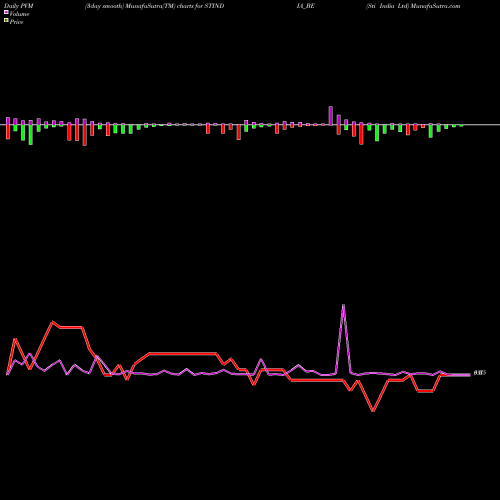Click the 'IA_BE' symbol text

click(x=305, y=6)
